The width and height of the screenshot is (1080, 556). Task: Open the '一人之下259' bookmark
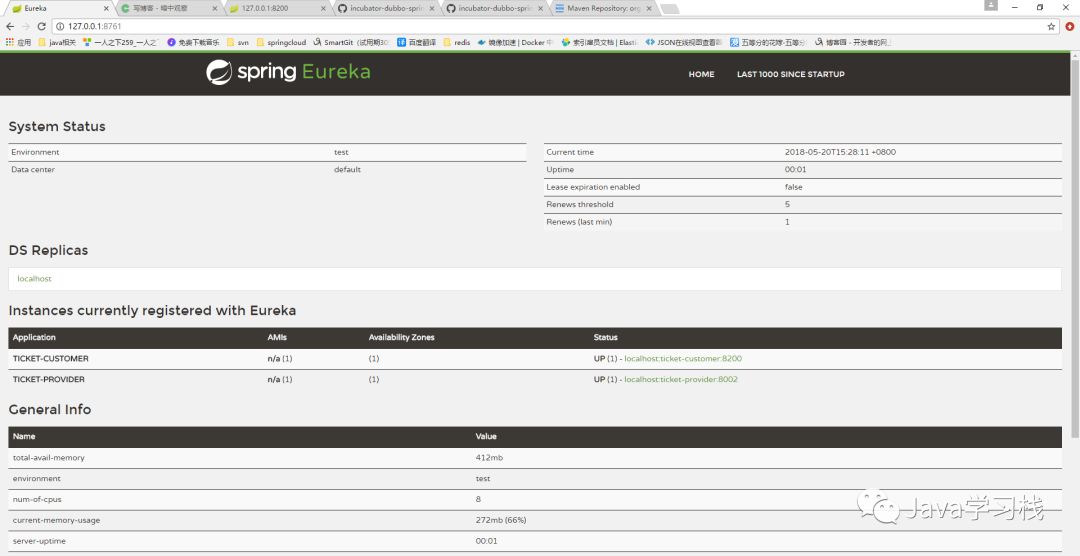coord(121,42)
